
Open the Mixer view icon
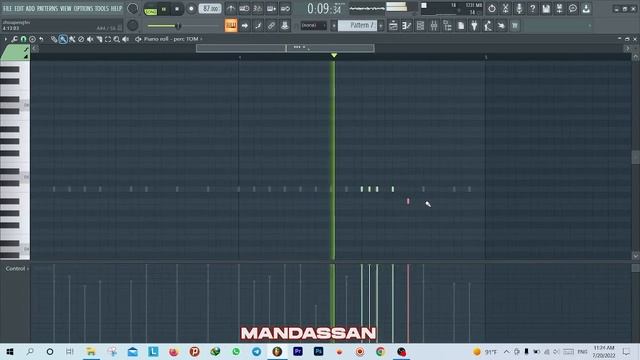tap(434, 26)
